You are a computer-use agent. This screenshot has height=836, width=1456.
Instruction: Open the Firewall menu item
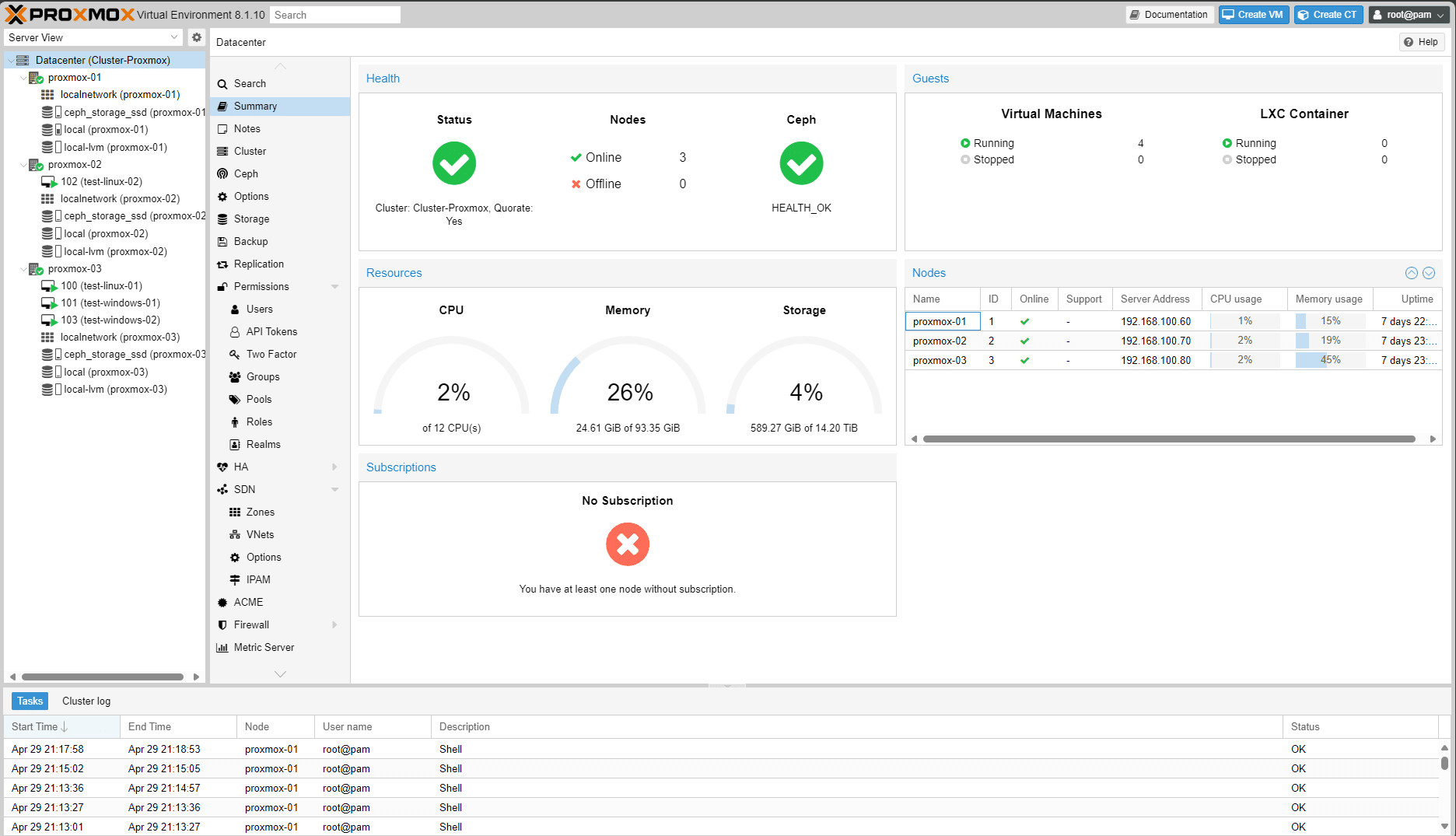tap(280, 625)
